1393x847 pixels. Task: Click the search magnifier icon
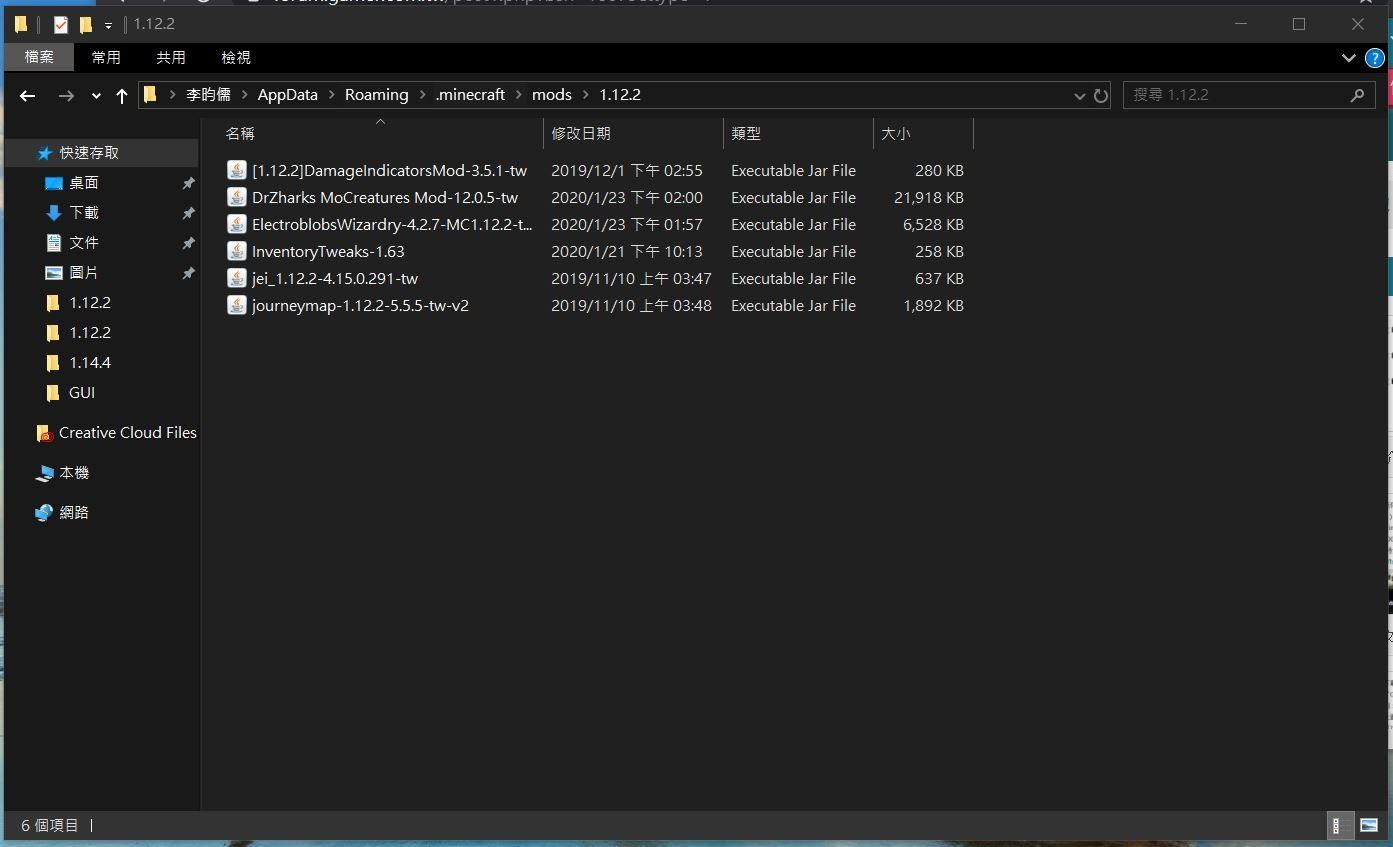(x=1357, y=95)
